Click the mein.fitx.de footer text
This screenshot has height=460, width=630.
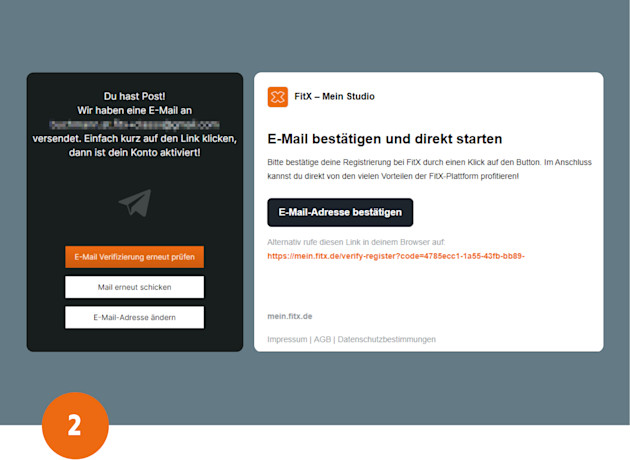(290, 316)
